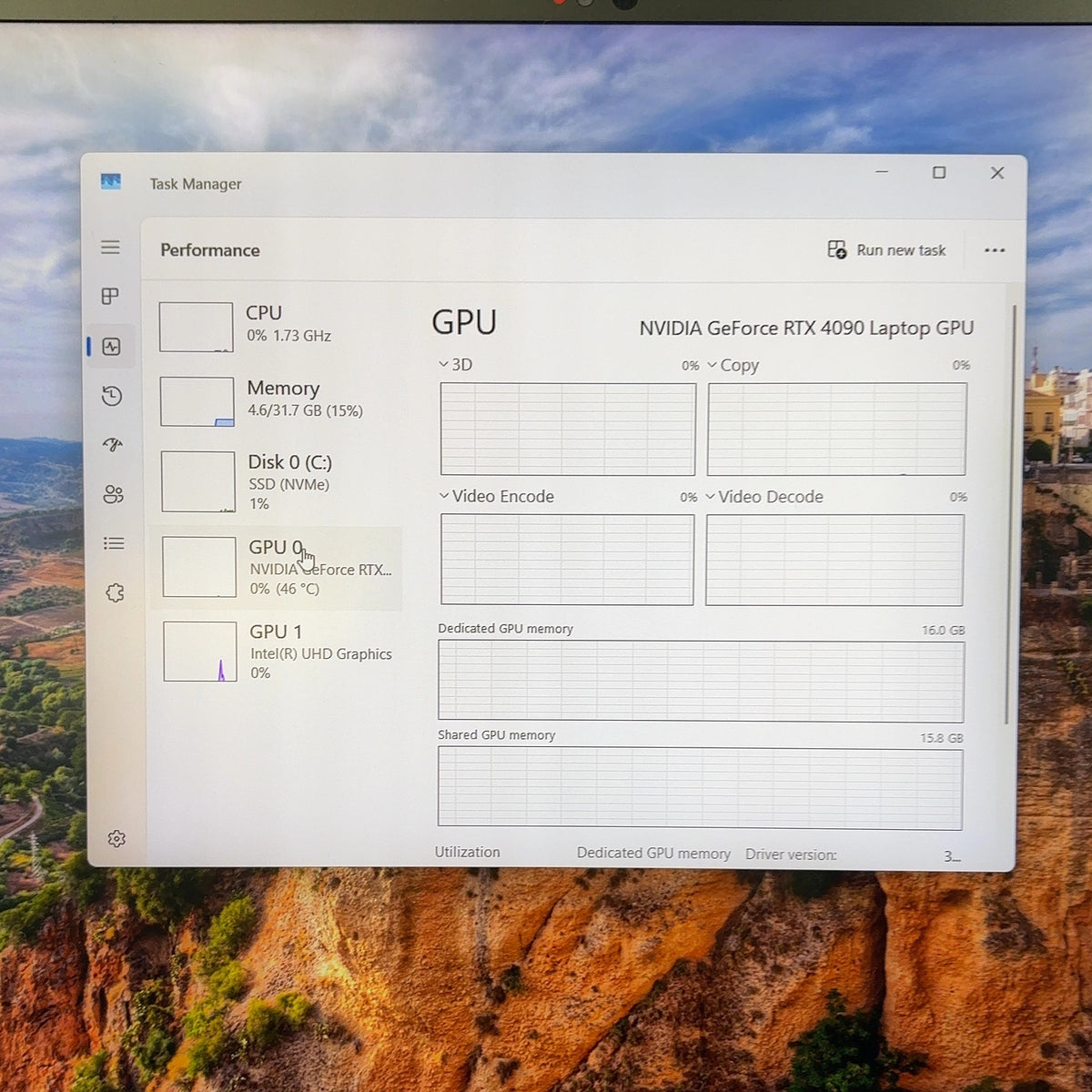Open the Processes page icon
The width and height of the screenshot is (1092, 1092).
pyautogui.click(x=110, y=297)
